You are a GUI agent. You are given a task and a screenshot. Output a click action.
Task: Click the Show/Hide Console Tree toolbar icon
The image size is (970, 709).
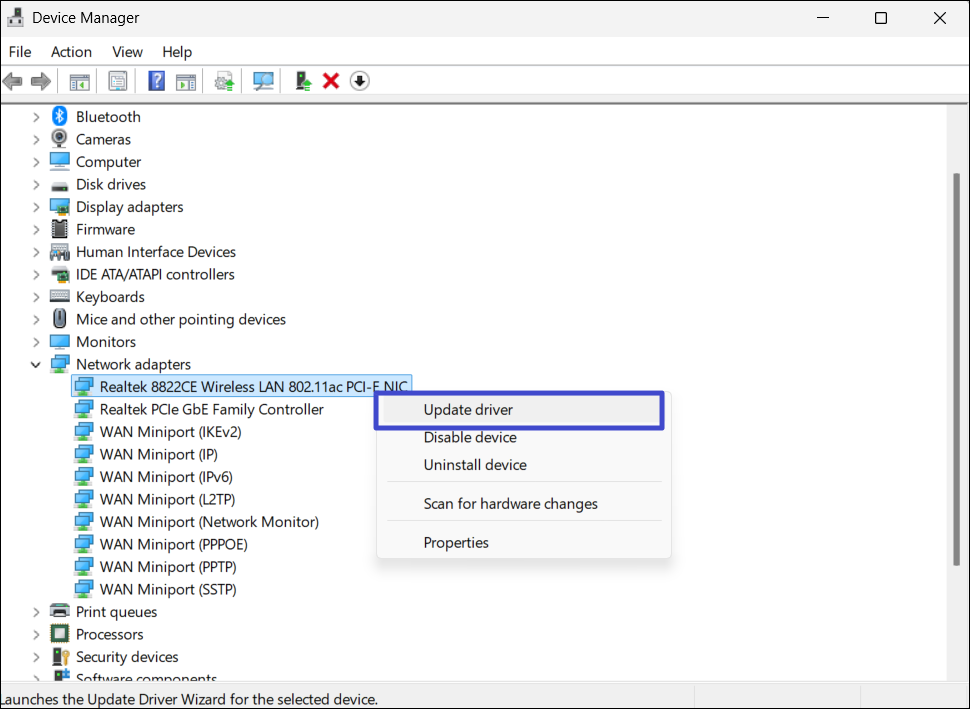click(x=79, y=81)
